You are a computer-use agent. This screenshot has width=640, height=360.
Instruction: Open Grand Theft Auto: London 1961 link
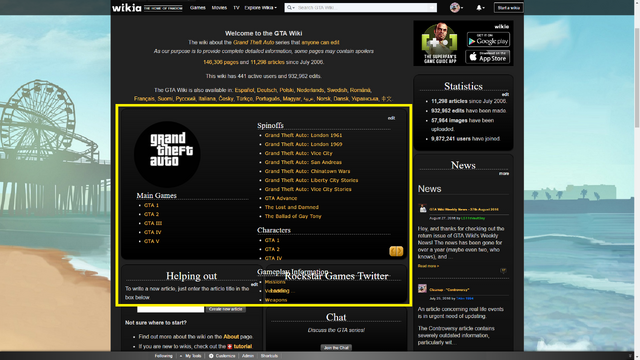303,135
